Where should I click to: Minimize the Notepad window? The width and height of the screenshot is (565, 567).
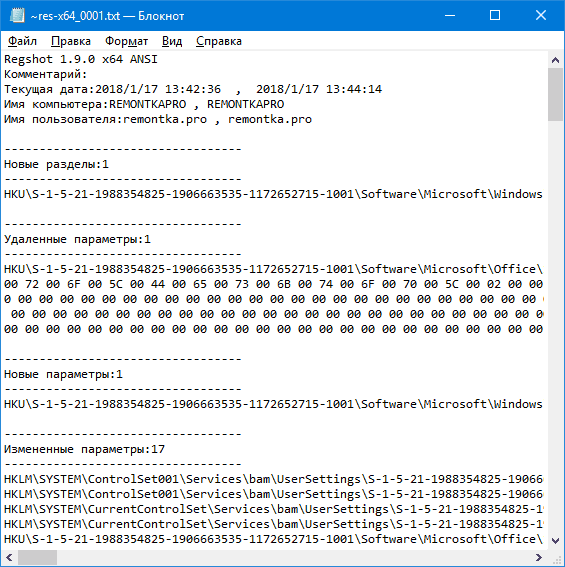click(450, 16)
